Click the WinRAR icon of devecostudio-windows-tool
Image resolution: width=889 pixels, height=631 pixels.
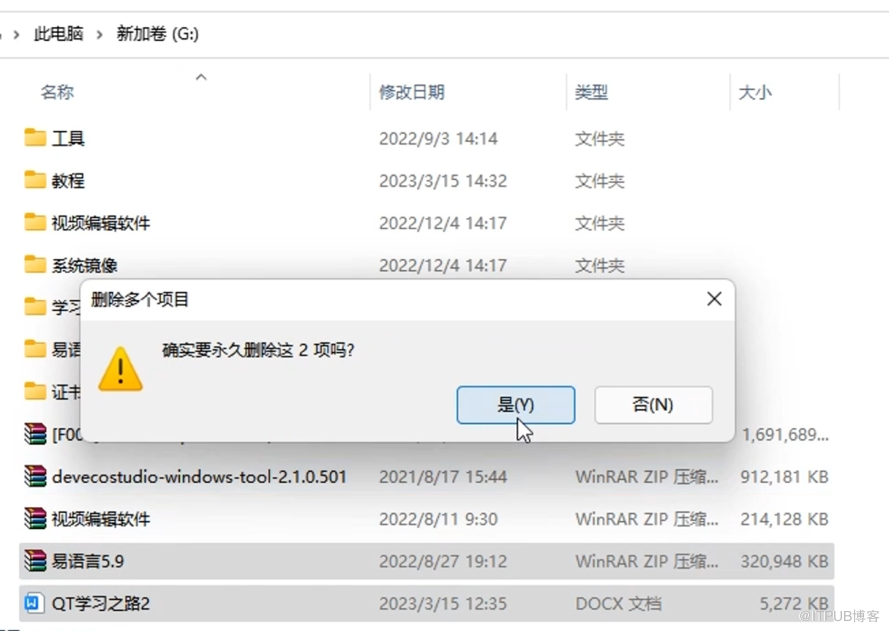35,476
